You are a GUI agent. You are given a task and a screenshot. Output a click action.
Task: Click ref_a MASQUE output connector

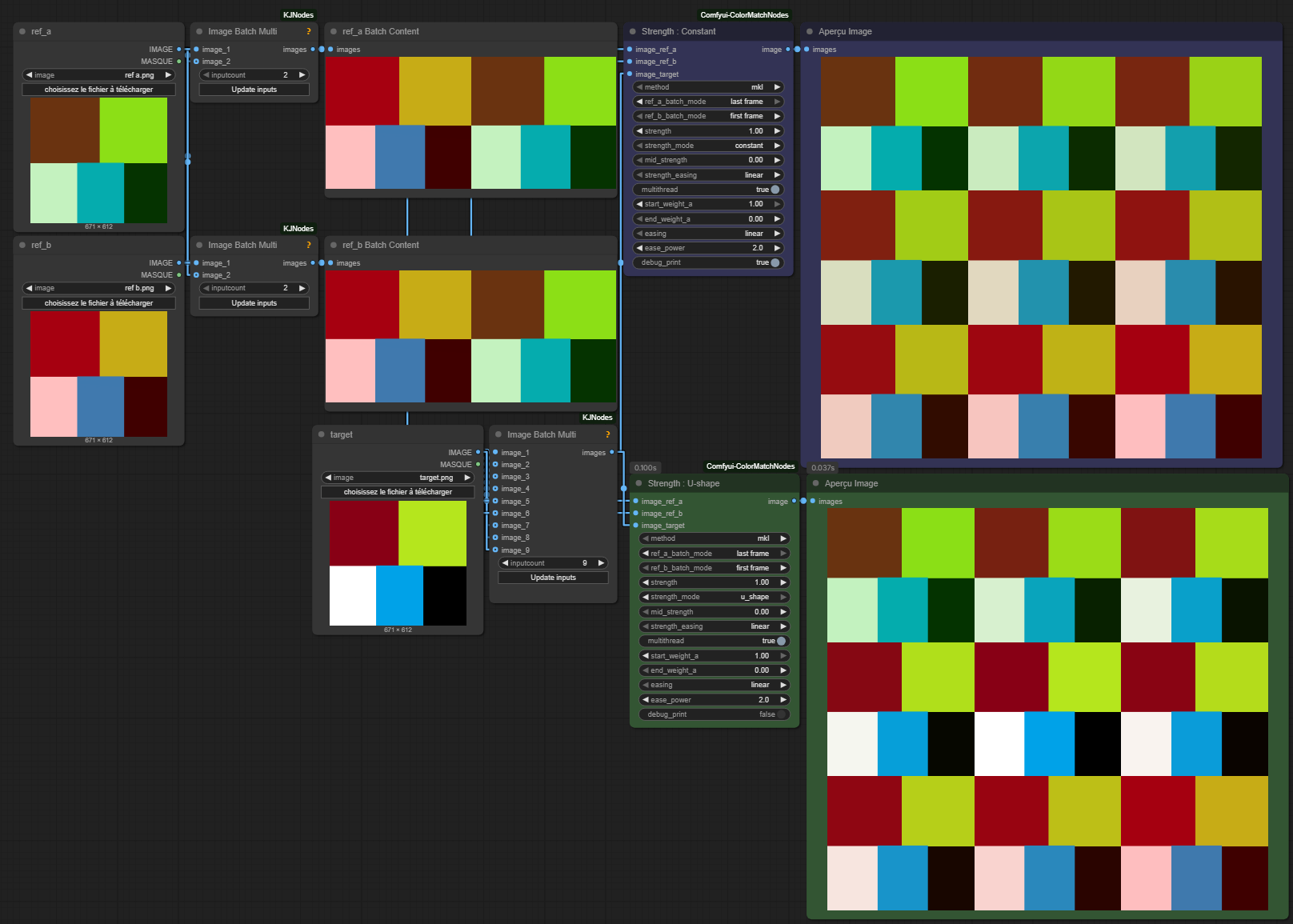(178, 62)
